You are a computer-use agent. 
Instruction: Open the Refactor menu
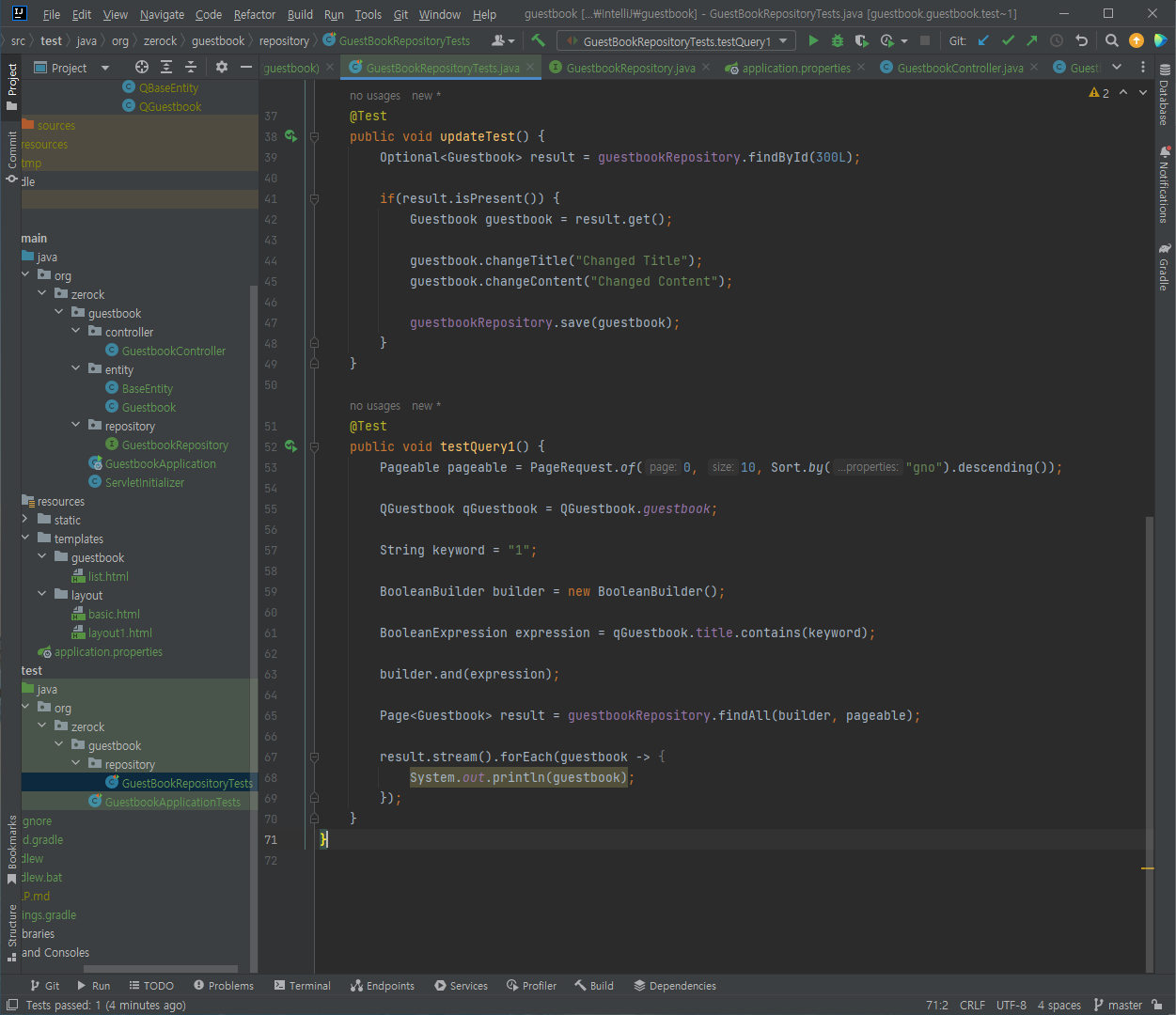point(255,14)
